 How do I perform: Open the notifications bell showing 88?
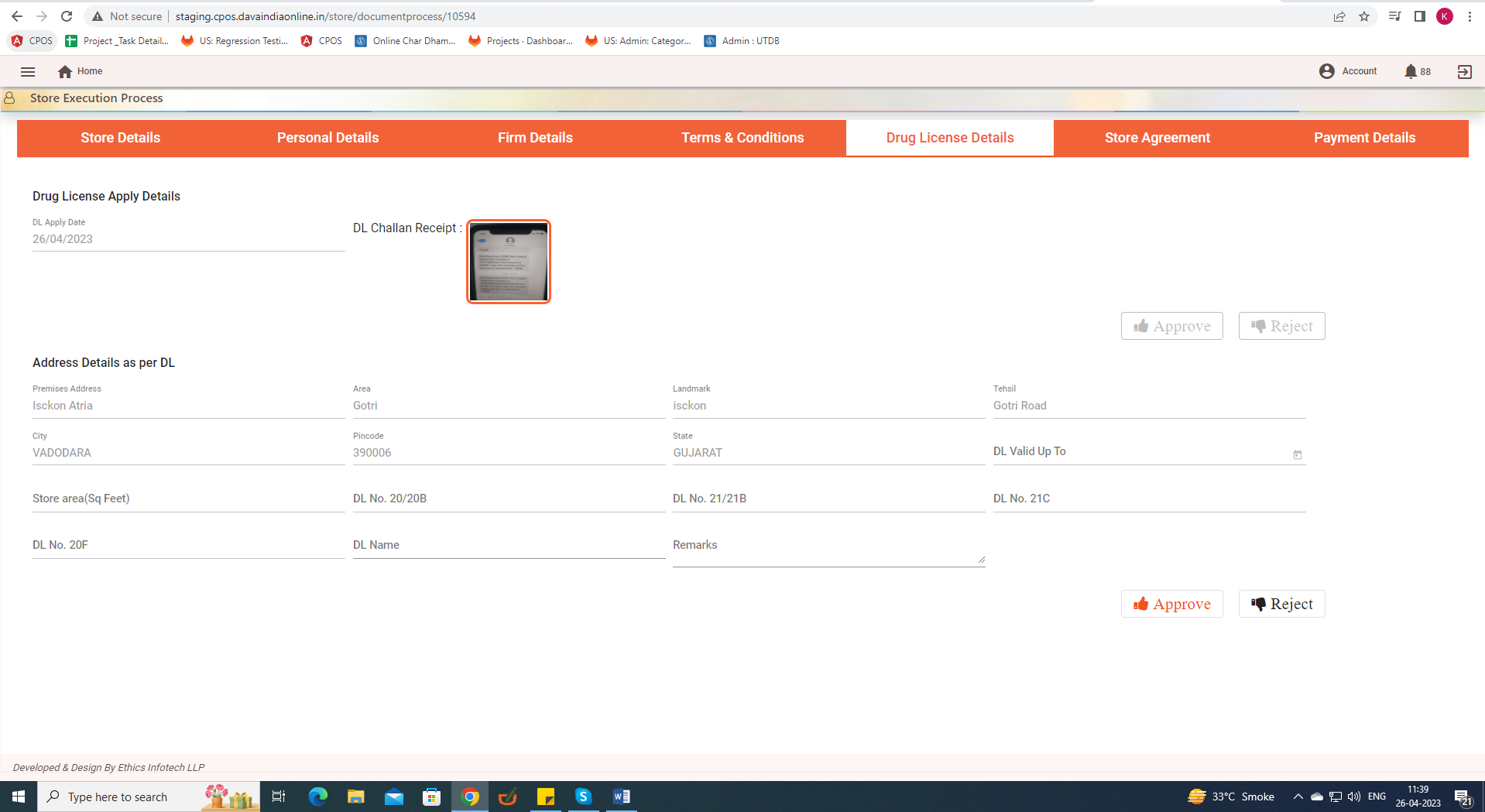pyautogui.click(x=1411, y=71)
